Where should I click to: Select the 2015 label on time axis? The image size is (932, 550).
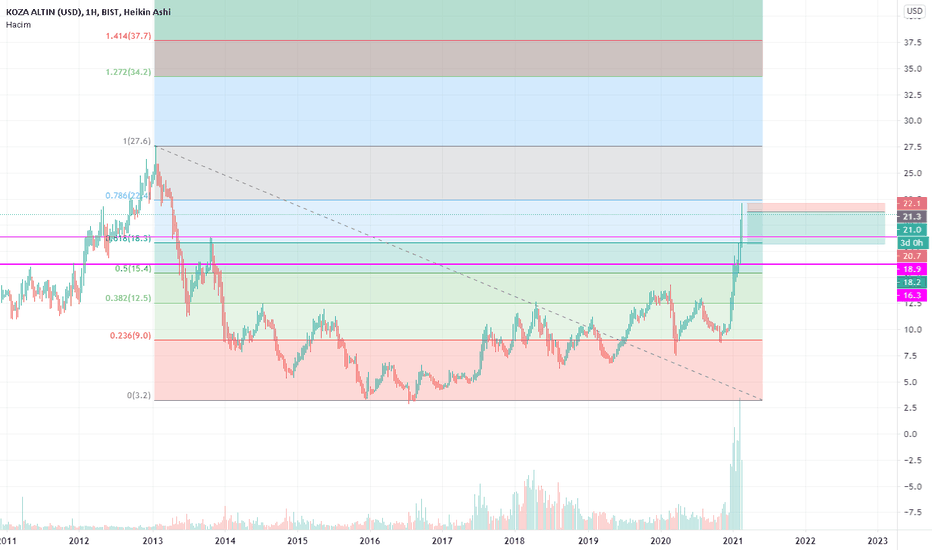click(x=297, y=540)
